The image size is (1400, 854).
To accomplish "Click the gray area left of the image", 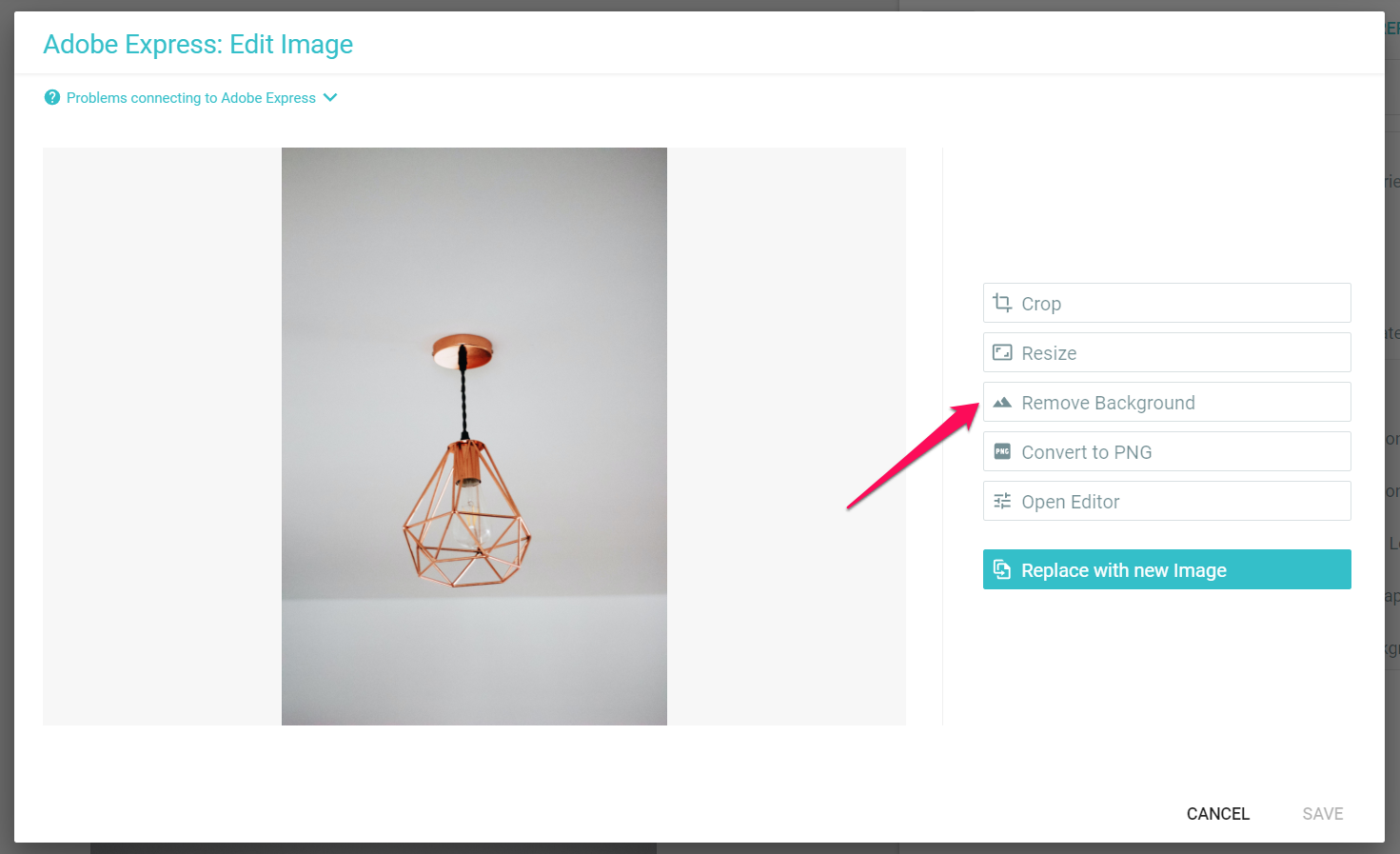I will 162,436.
